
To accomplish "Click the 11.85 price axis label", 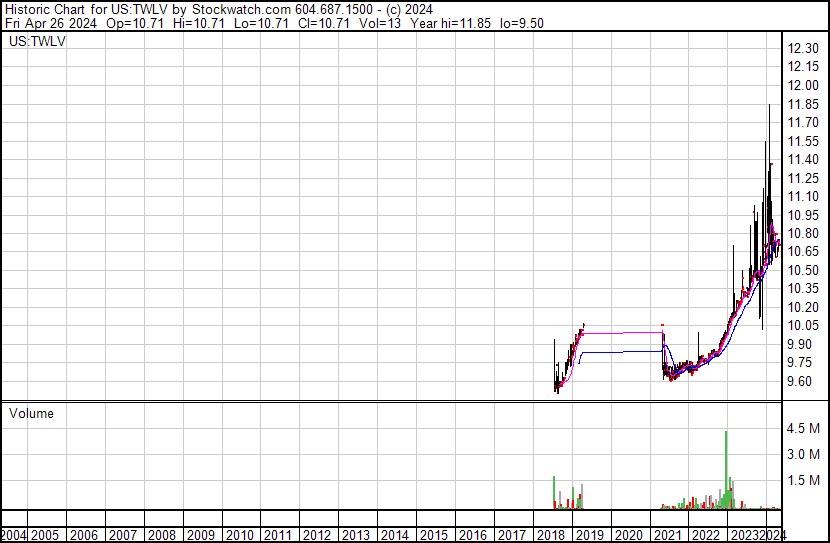I will pyautogui.click(x=803, y=104).
